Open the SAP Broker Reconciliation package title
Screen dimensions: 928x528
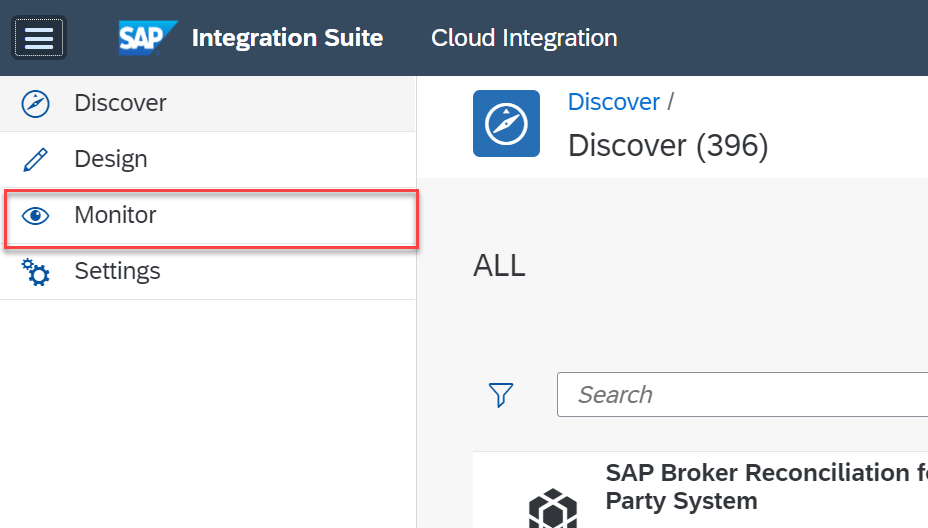pyautogui.click(x=765, y=485)
